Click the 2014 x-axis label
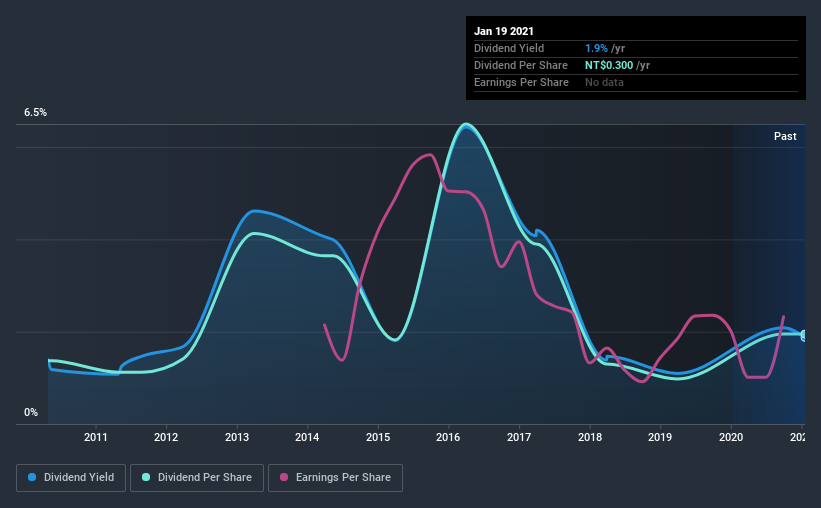 click(307, 437)
